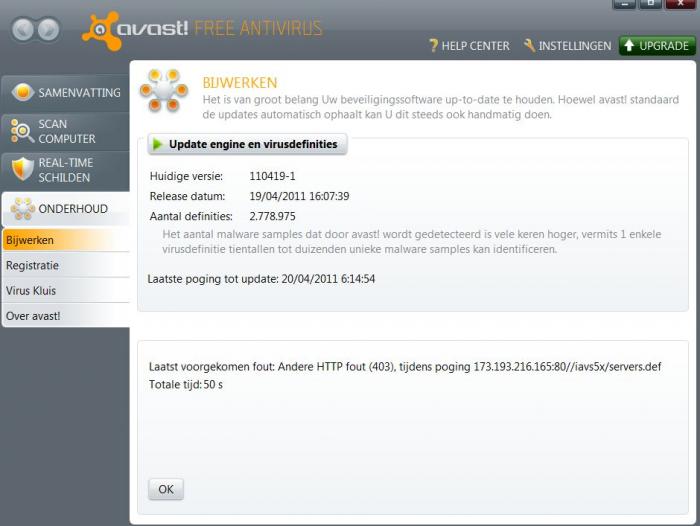This screenshot has width=700, height=526.
Task: Click the Real-time Schilden shield icon
Action: tap(22, 170)
